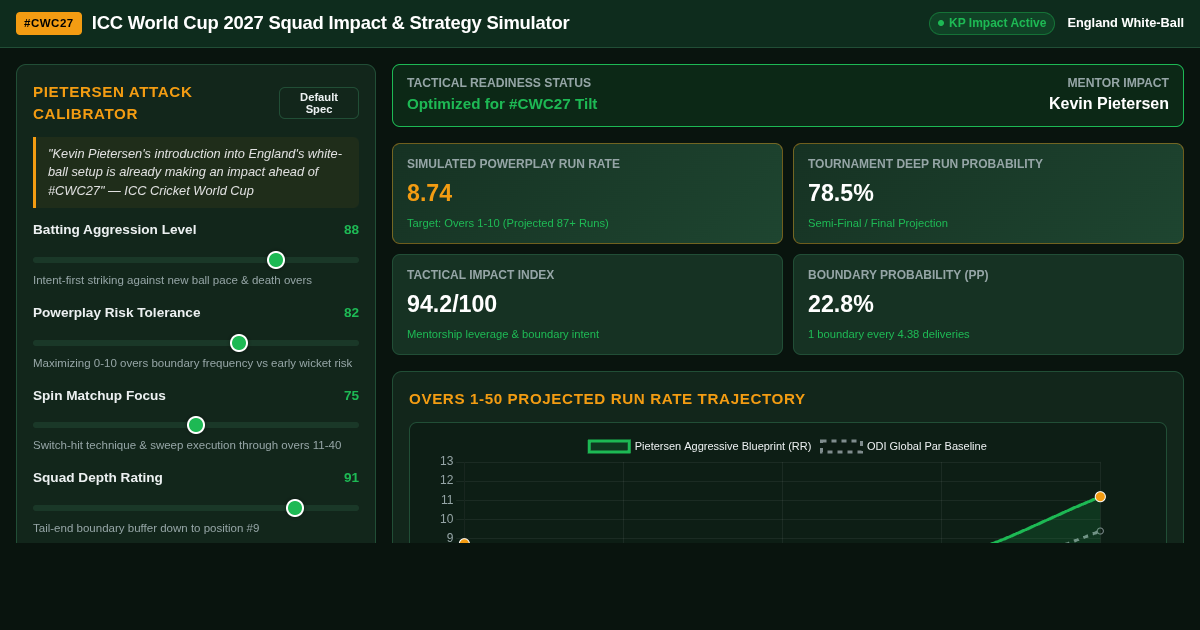Click the 8.74 run rate value
Screen dimensions: 1200x630
click(429, 193)
